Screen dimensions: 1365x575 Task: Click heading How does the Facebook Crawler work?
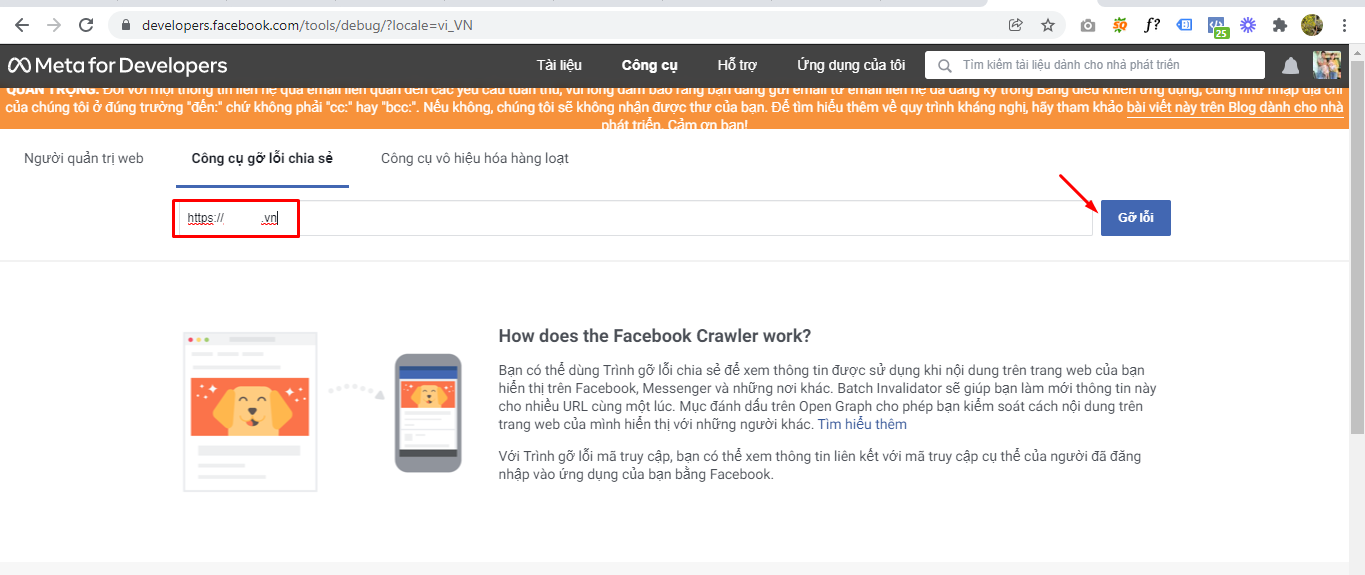[655, 336]
